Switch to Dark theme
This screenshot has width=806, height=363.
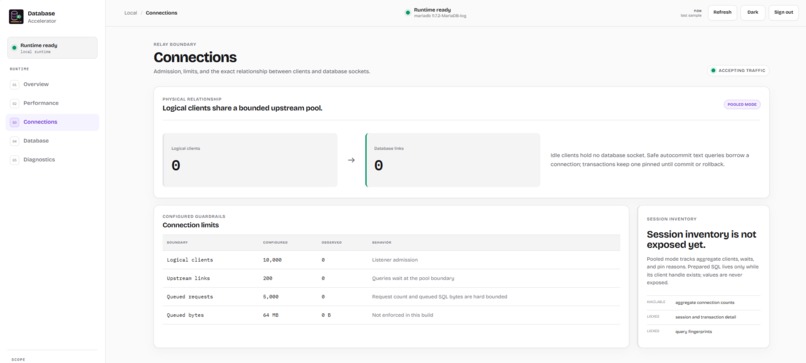pos(753,12)
